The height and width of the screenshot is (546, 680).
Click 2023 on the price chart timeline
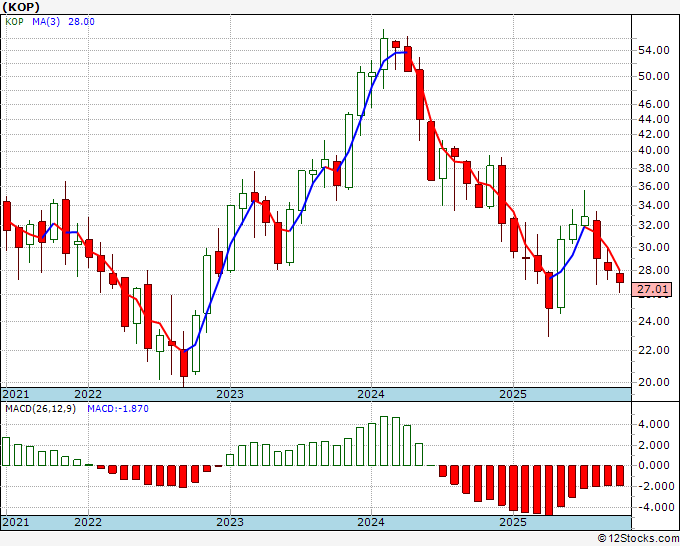tap(230, 394)
